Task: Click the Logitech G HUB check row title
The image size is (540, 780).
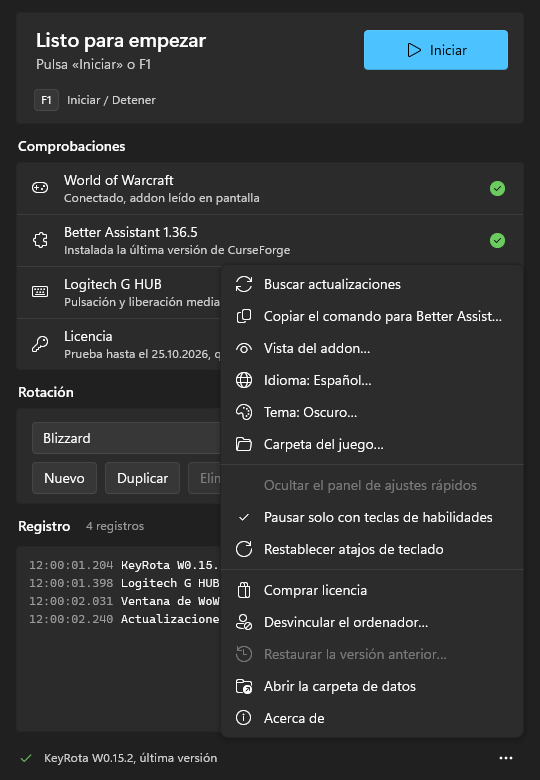Action: click(x=113, y=285)
